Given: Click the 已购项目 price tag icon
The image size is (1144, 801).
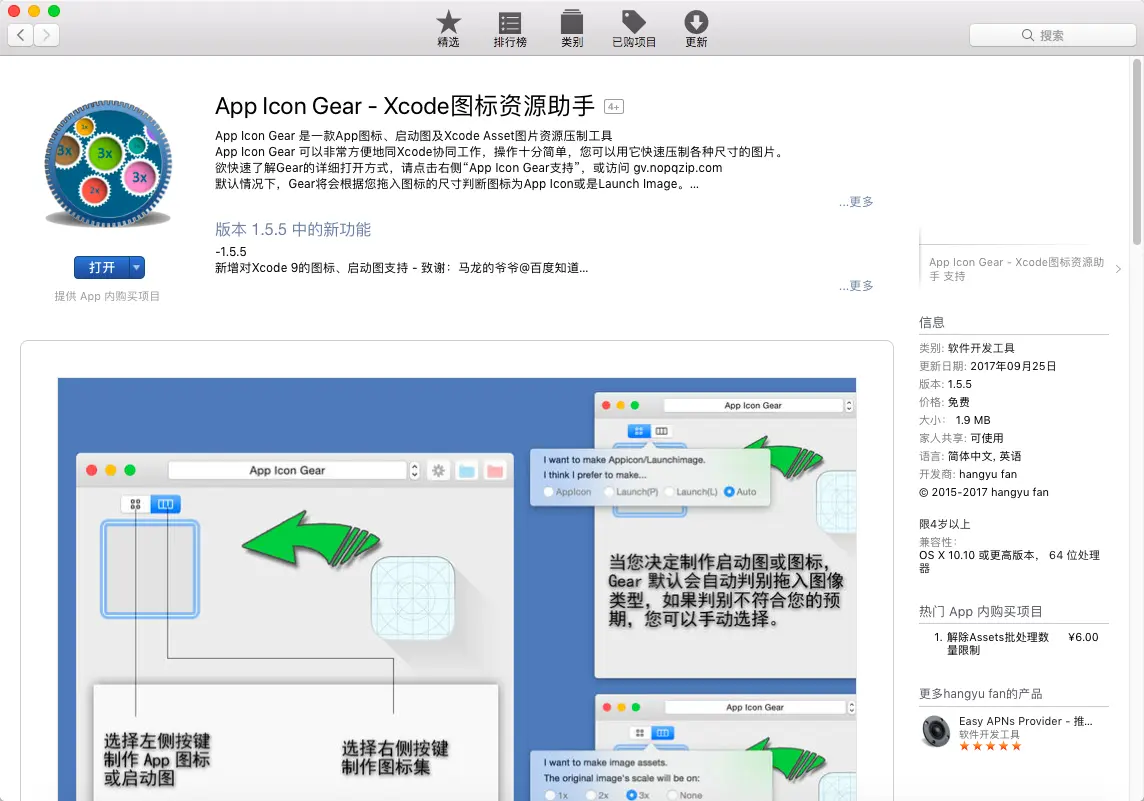Looking at the screenshot, I should coord(633,22).
